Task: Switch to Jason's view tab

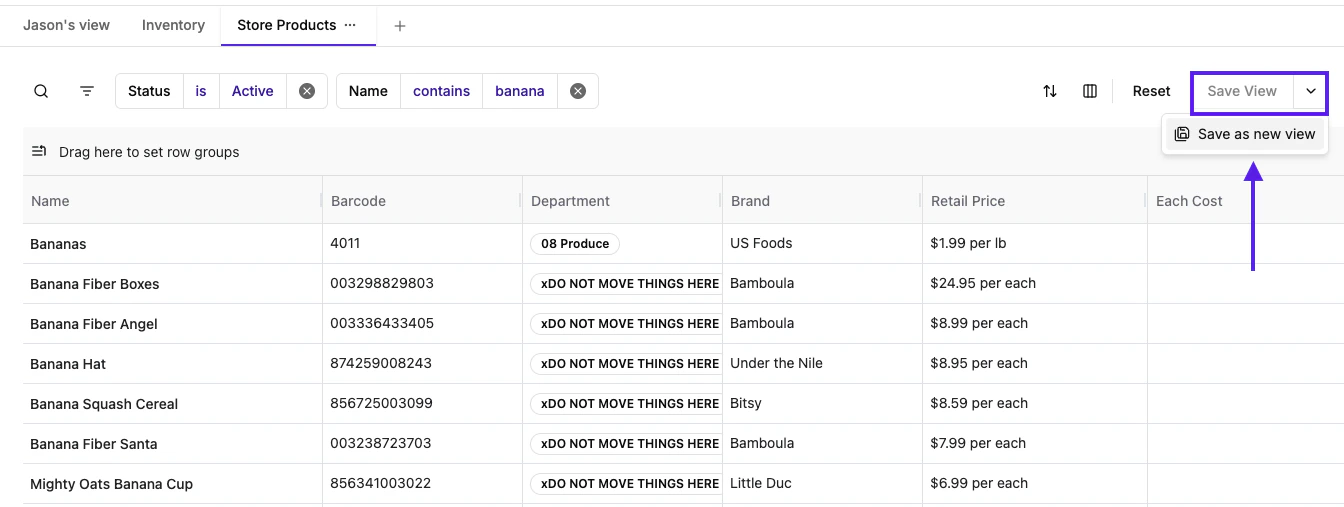Action: [67, 25]
